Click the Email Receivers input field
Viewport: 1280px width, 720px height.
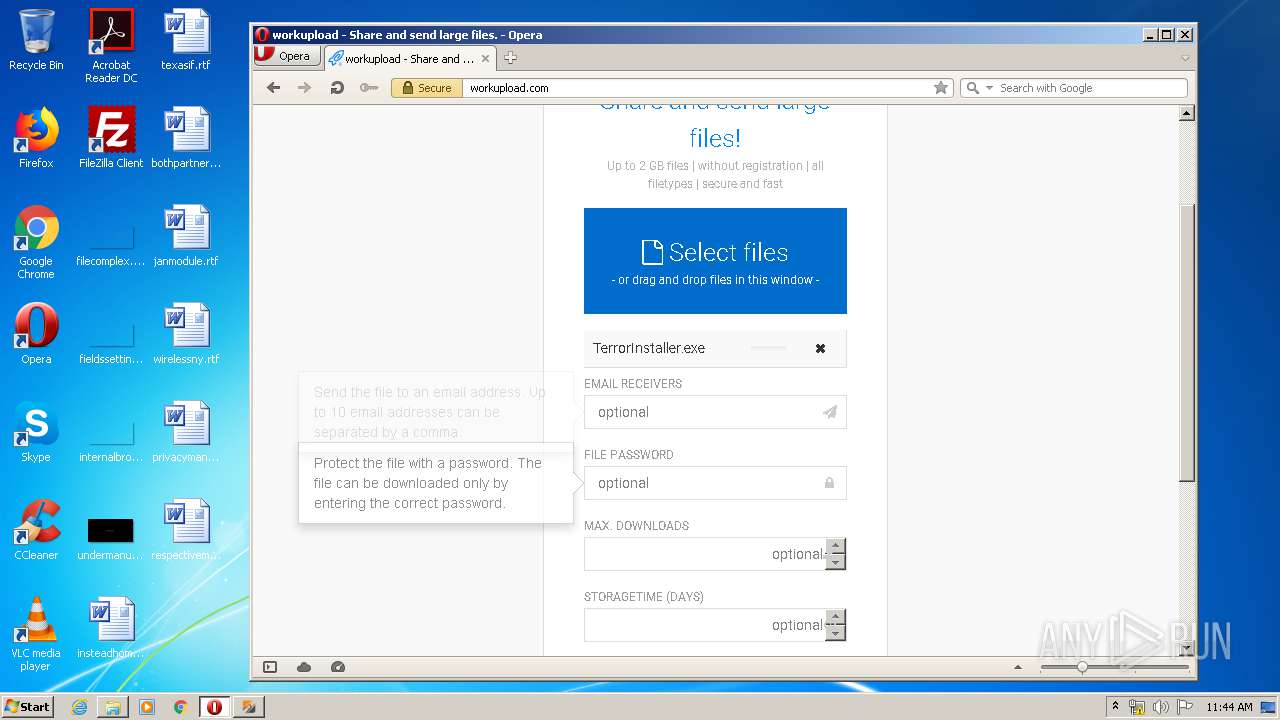[x=715, y=412]
